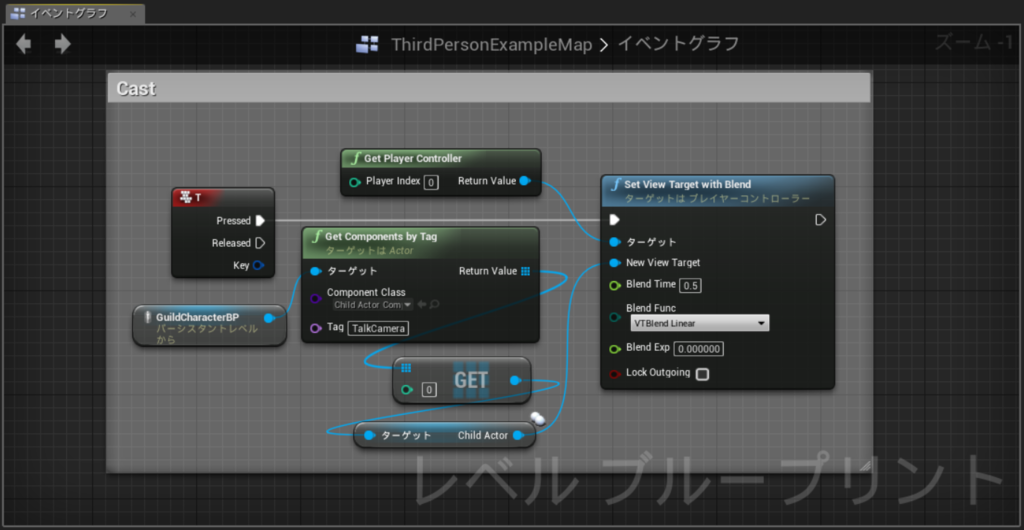Click Blend Exp input pin
The width and height of the screenshot is (1024, 530).
point(615,349)
